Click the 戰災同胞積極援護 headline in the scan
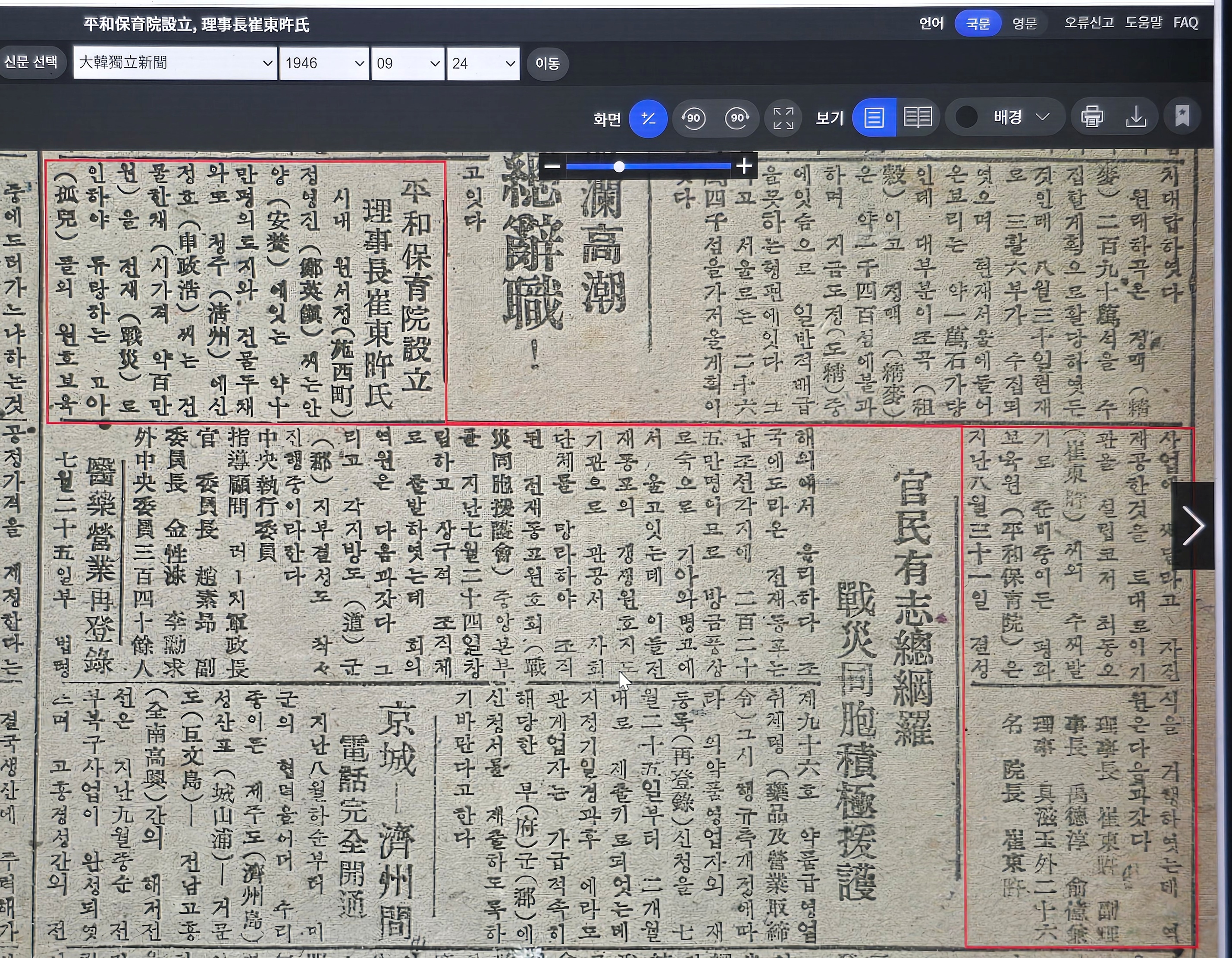The width and height of the screenshot is (1232, 958). [x=857, y=742]
